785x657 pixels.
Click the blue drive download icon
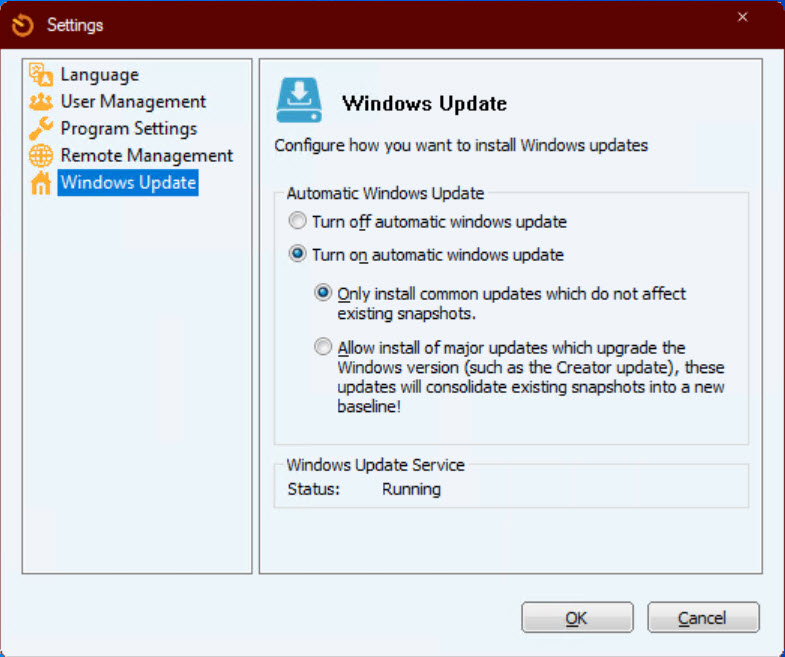point(299,100)
